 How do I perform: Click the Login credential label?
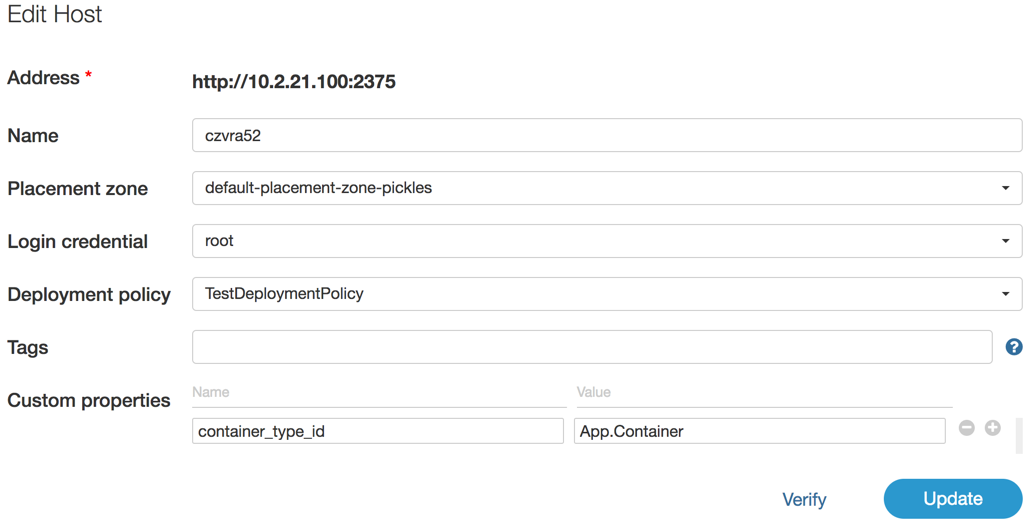click(77, 242)
